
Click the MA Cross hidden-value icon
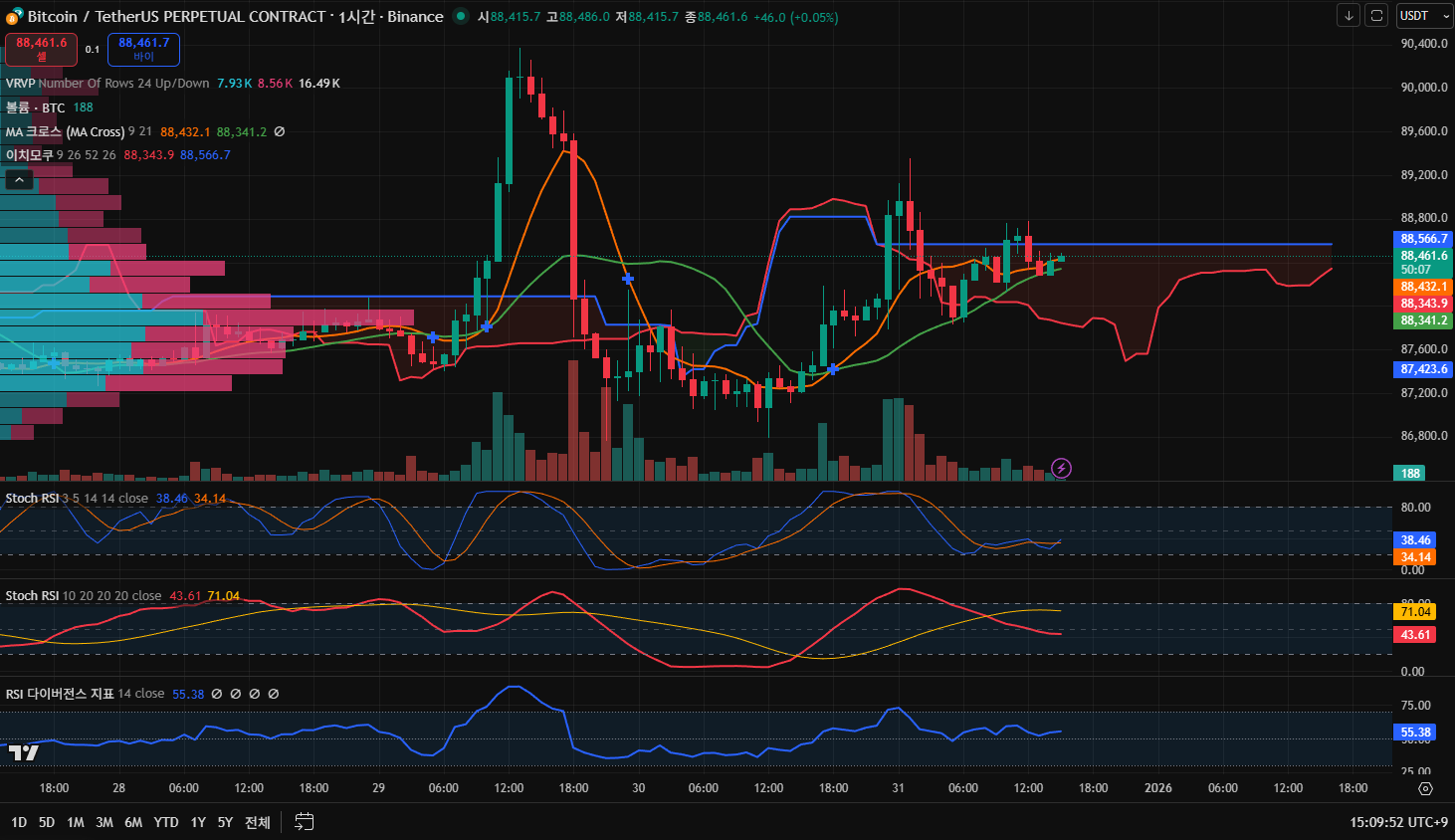[280, 131]
